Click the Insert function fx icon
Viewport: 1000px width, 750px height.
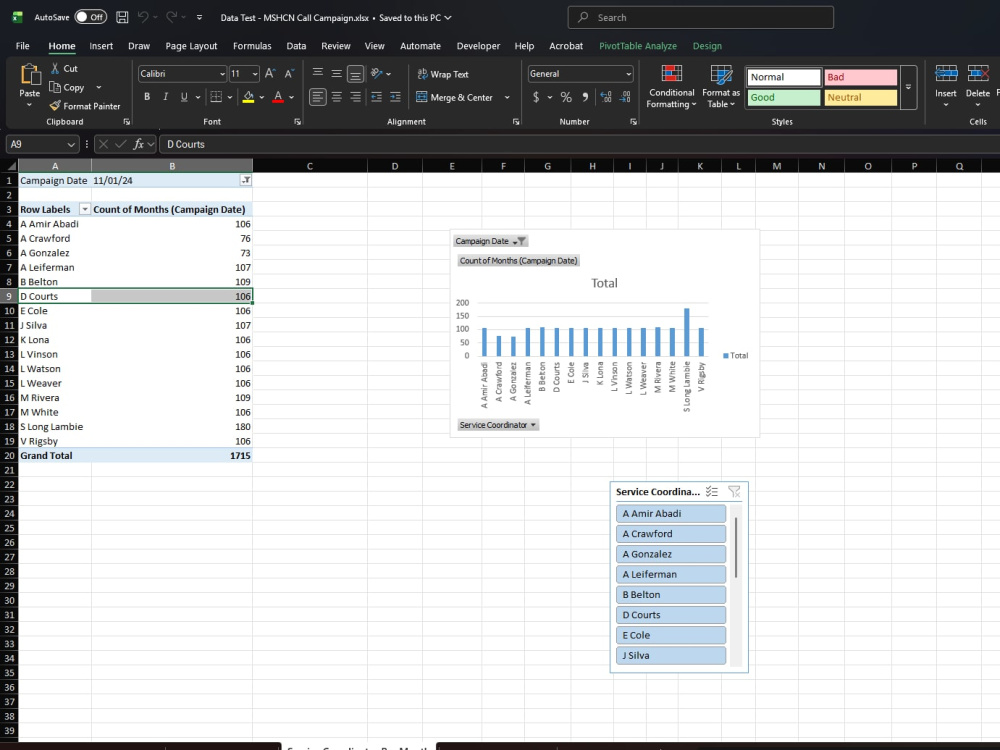pyautogui.click(x=138, y=144)
